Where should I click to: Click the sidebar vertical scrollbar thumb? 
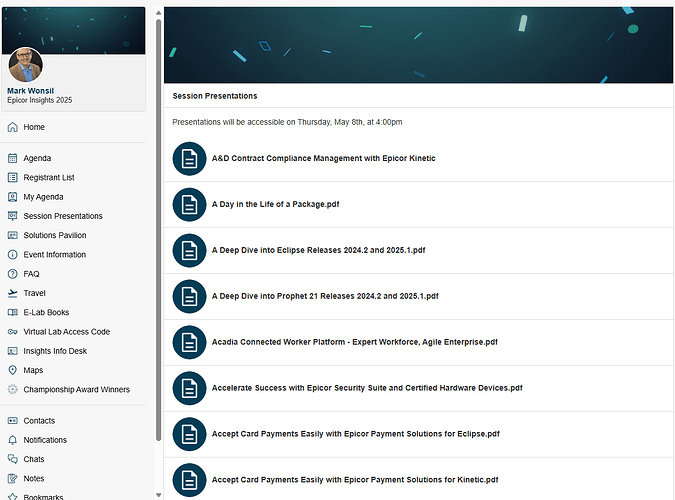point(158,230)
